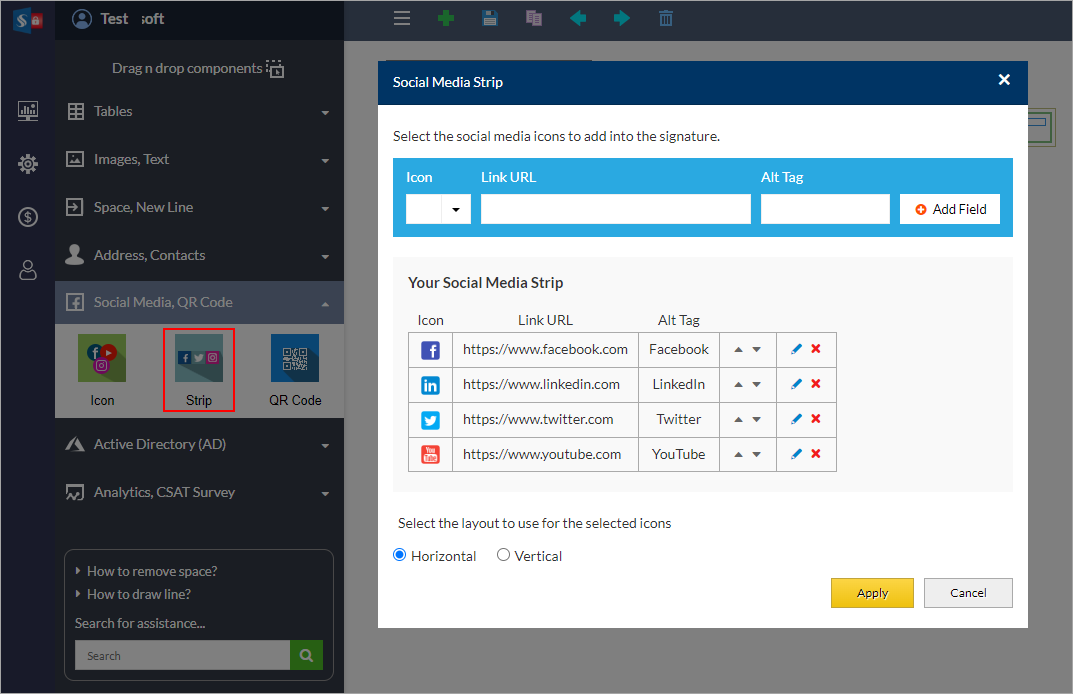Screen dimensions: 1073x694
Task: Delete the LinkedIn row with red X
Action: (x=816, y=384)
